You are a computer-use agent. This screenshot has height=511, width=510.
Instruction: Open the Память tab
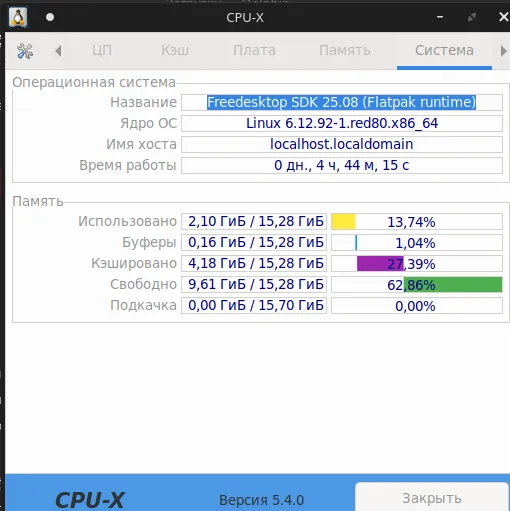(x=345, y=51)
